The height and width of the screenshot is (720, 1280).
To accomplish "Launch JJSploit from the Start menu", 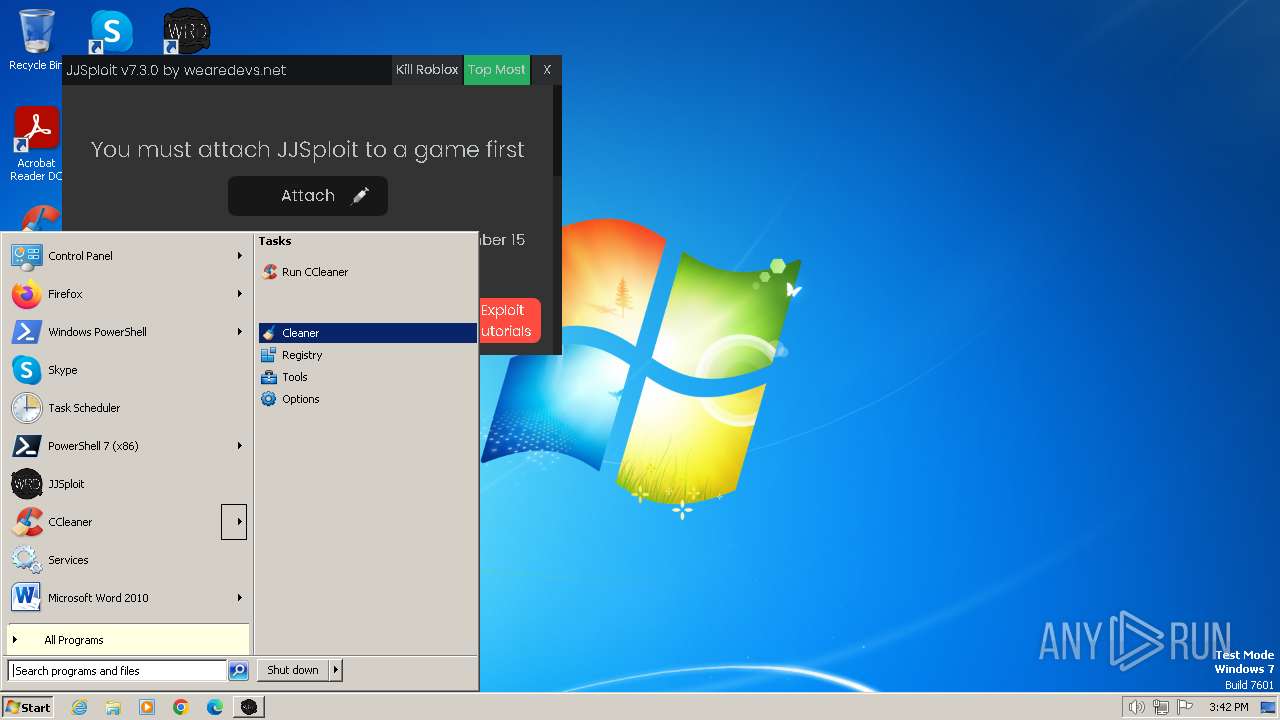I will click(128, 484).
